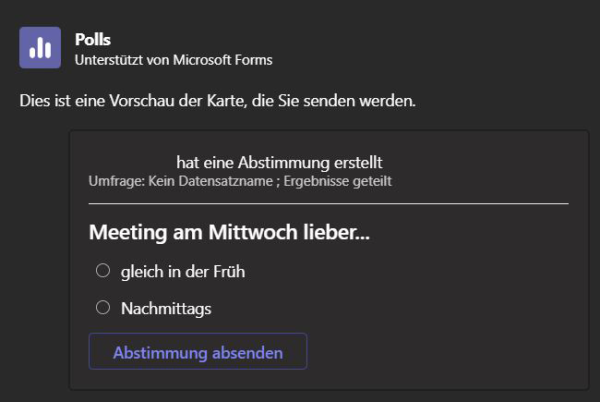600x402 pixels.
Task: Select the 'Nachmittags' radio button
Action: tap(103, 307)
